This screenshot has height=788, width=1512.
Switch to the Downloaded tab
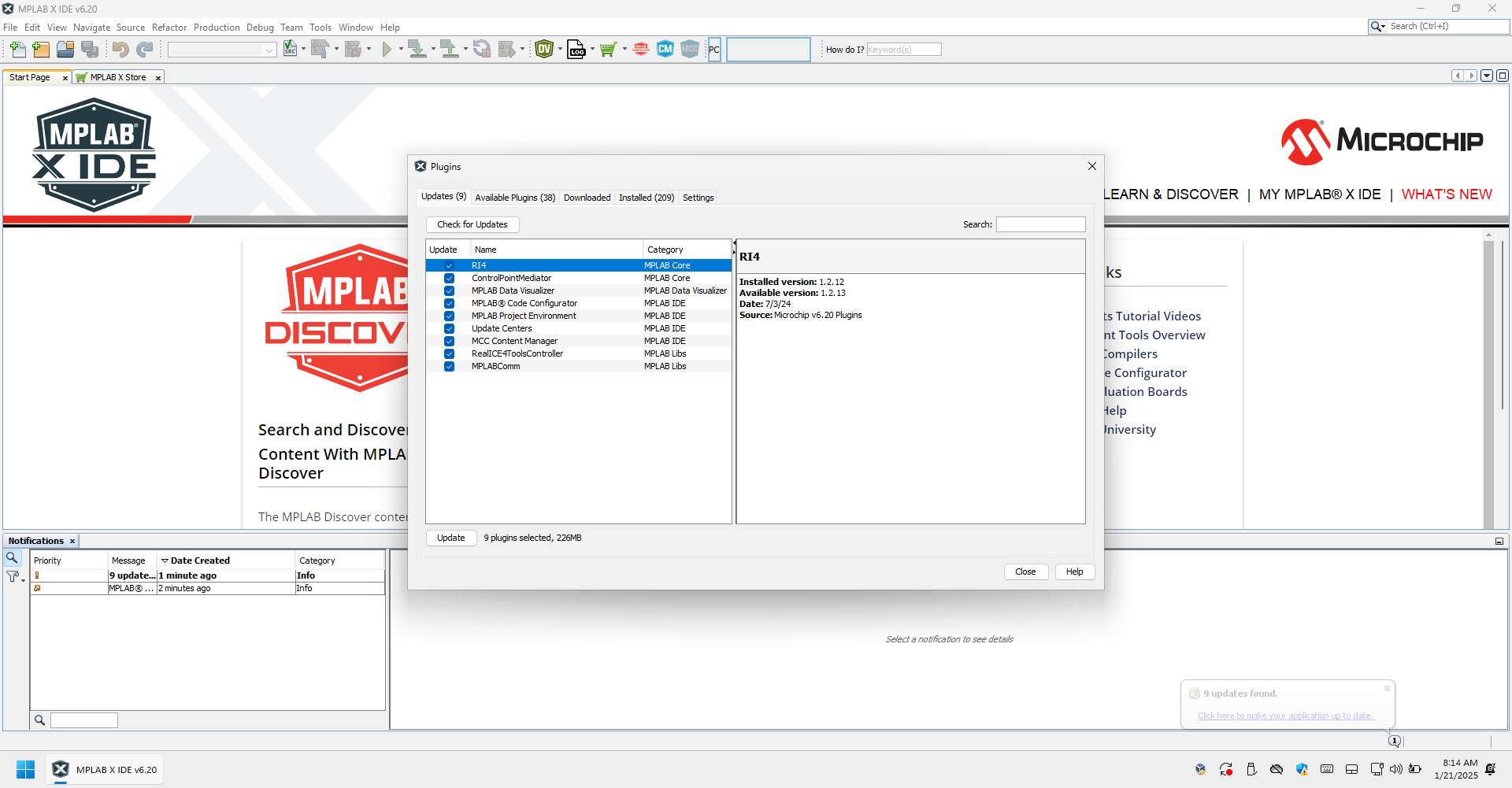[x=587, y=198]
